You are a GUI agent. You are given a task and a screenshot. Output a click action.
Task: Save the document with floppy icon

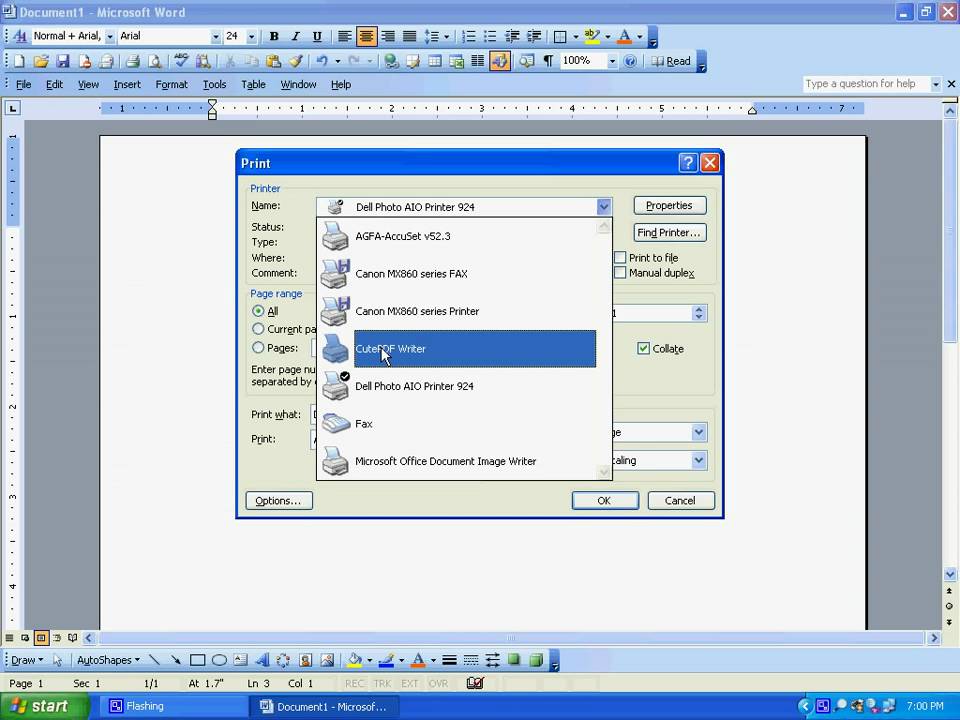62,61
